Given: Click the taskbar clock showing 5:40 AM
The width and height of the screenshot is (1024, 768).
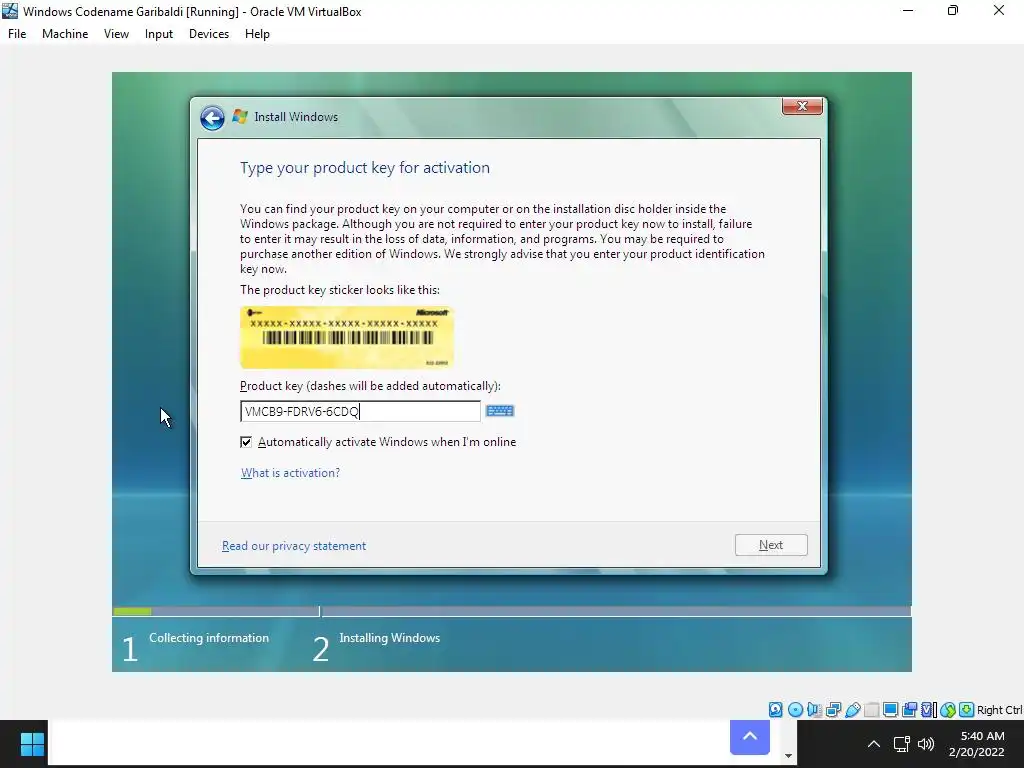Looking at the screenshot, I should pos(976,744).
